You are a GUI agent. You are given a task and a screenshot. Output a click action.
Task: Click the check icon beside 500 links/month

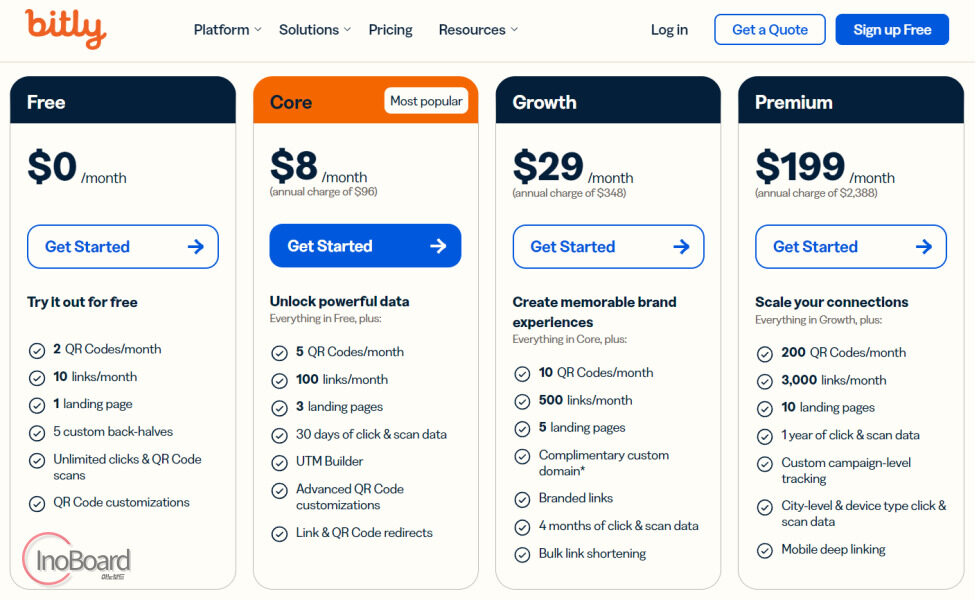522,402
